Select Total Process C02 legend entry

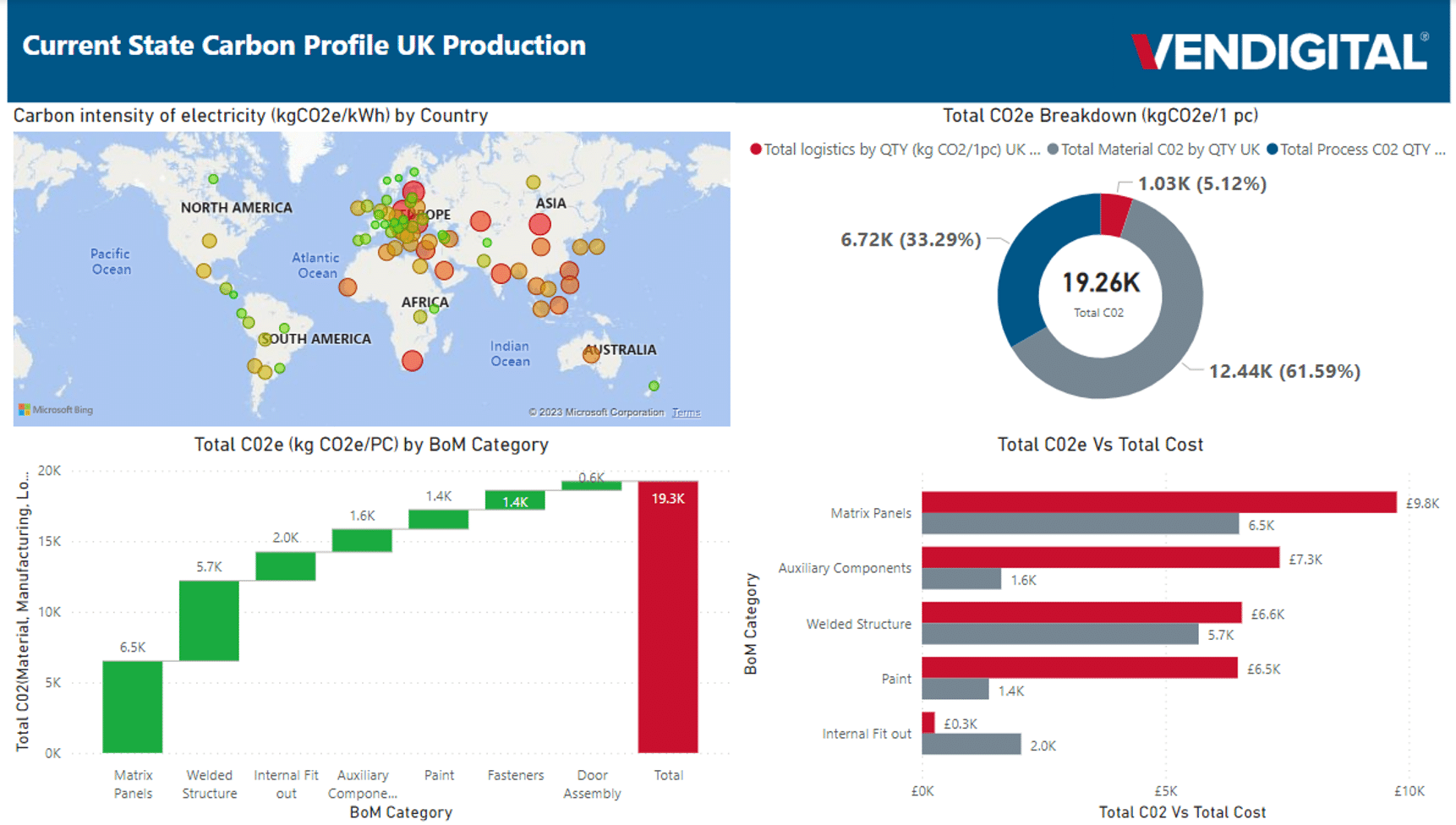(1355, 150)
